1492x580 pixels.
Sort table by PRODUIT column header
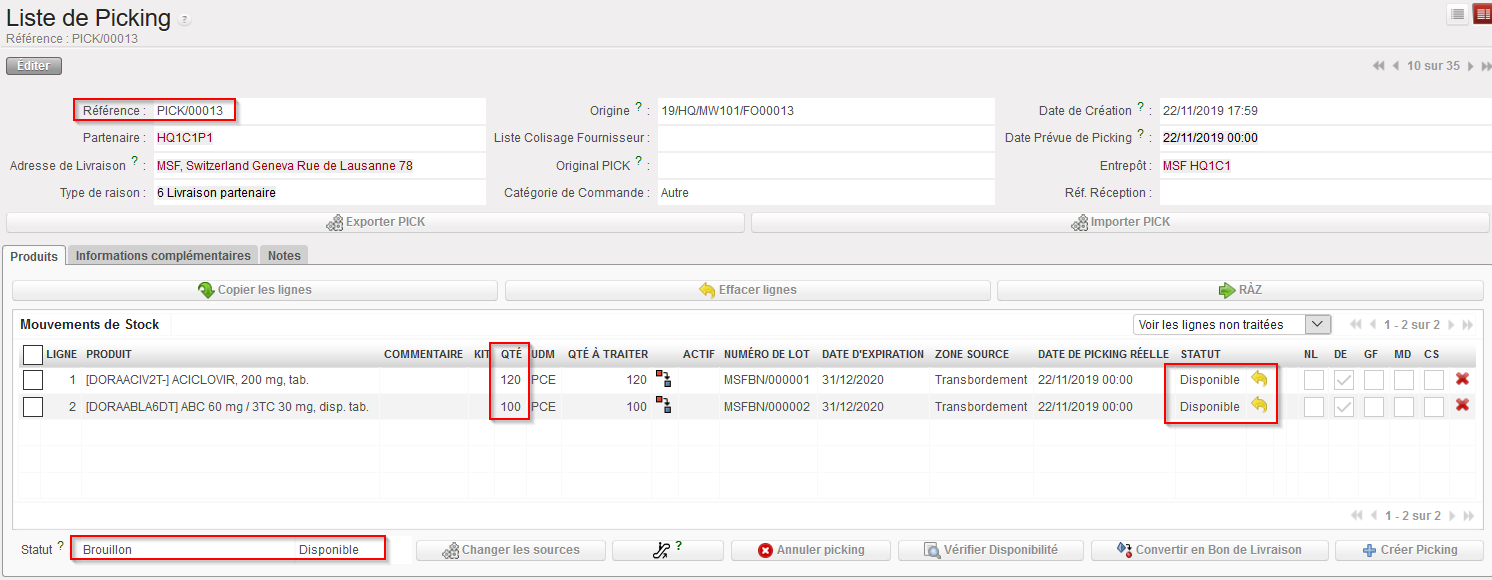click(x=109, y=354)
